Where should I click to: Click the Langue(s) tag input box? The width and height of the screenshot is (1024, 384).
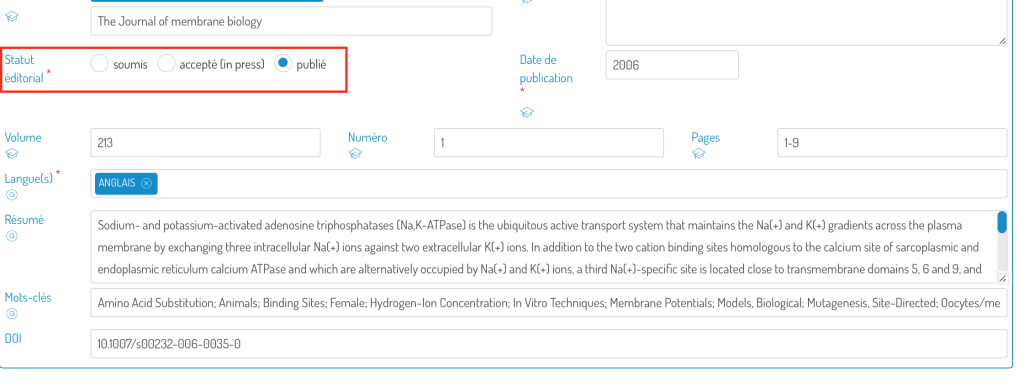549,184
